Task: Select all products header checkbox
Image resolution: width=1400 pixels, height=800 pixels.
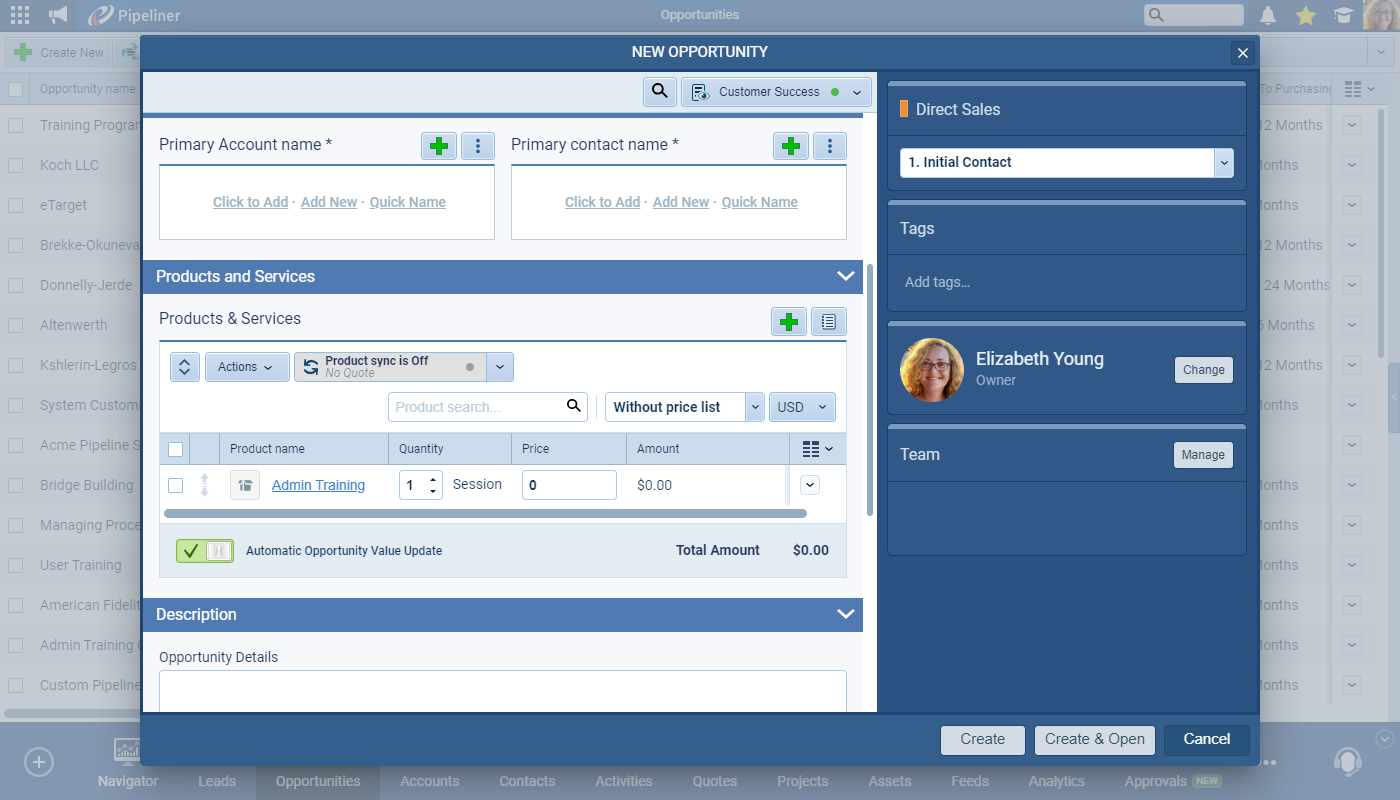Action: click(175, 449)
